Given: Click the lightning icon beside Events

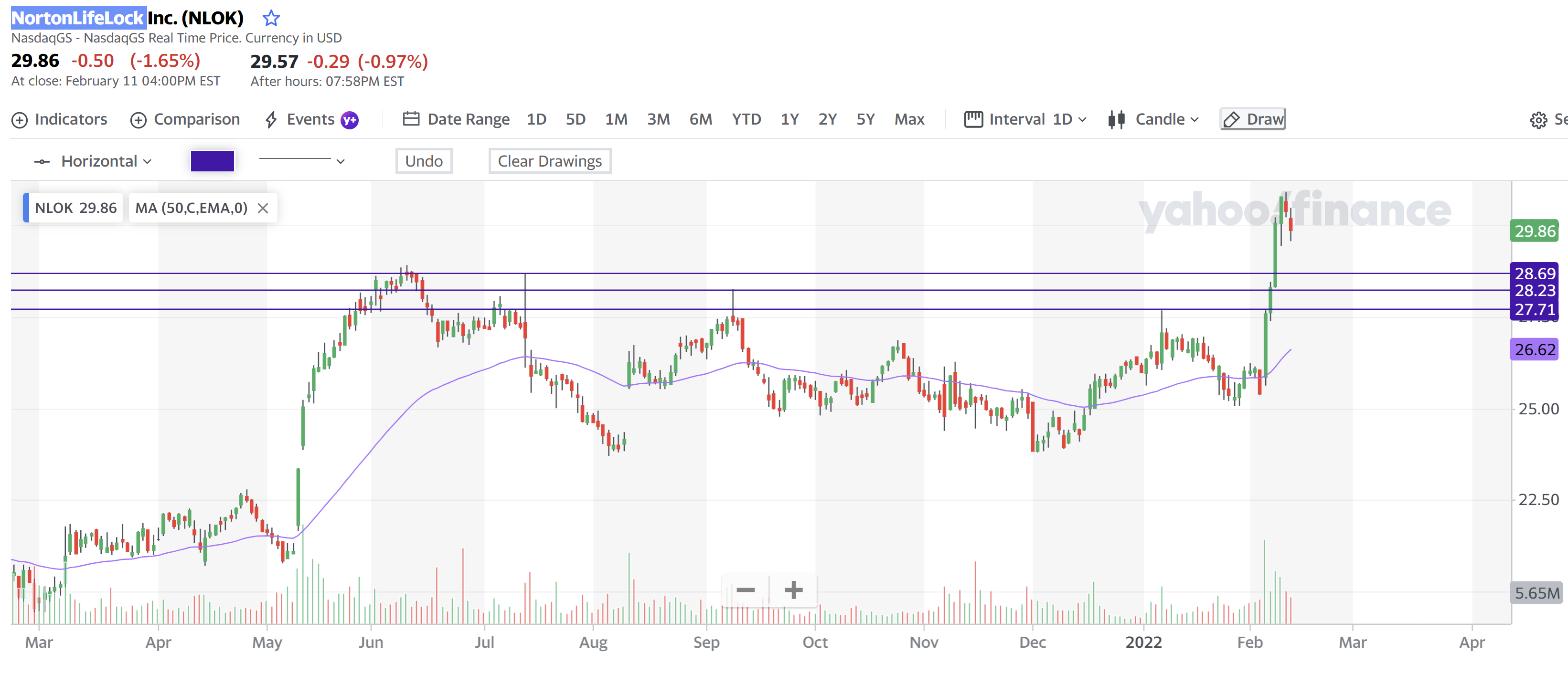Looking at the screenshot, I should click(x=271, y=120).
